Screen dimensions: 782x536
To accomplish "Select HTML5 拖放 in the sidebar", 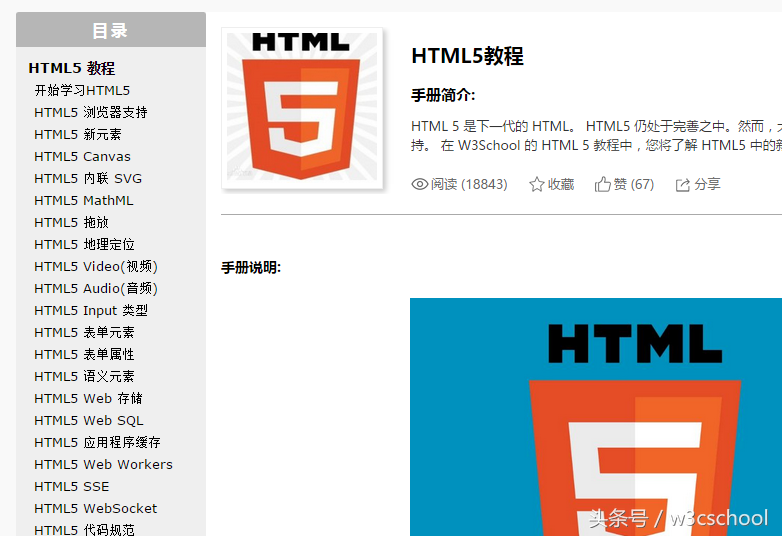I will click(71, 222).
